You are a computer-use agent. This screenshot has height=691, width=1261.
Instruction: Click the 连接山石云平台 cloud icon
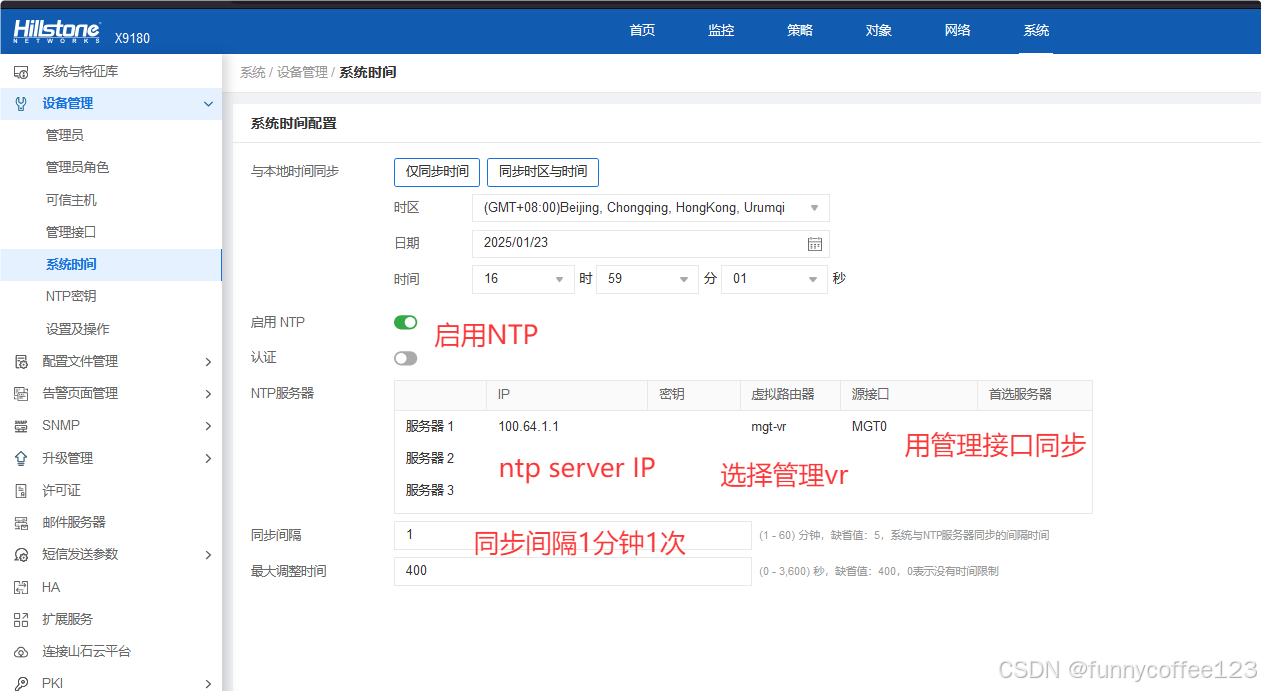[x=21, y=651]
